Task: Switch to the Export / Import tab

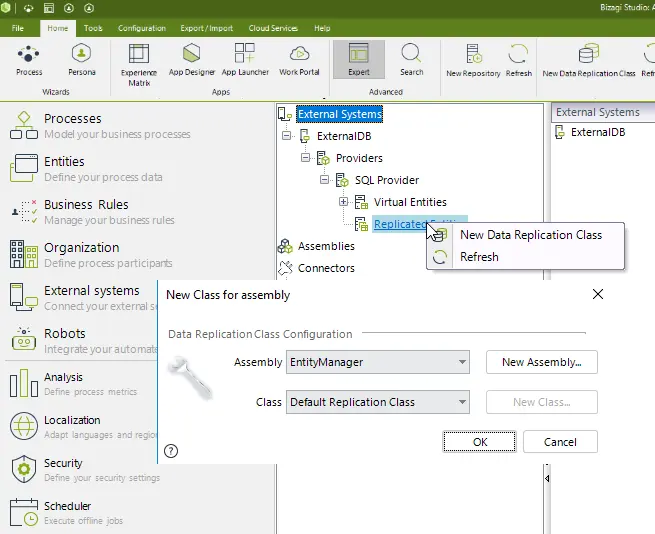Action: coord(206,28)
